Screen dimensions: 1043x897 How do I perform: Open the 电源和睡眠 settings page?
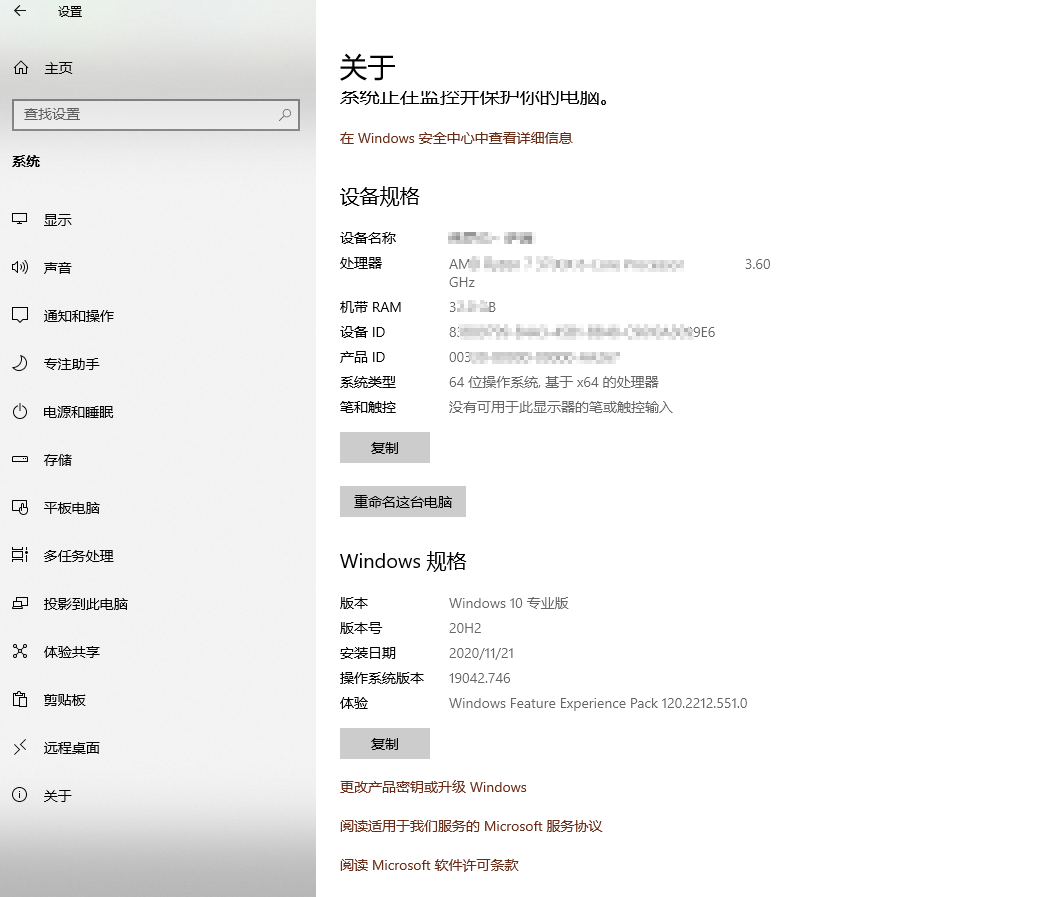pos(158,412)
